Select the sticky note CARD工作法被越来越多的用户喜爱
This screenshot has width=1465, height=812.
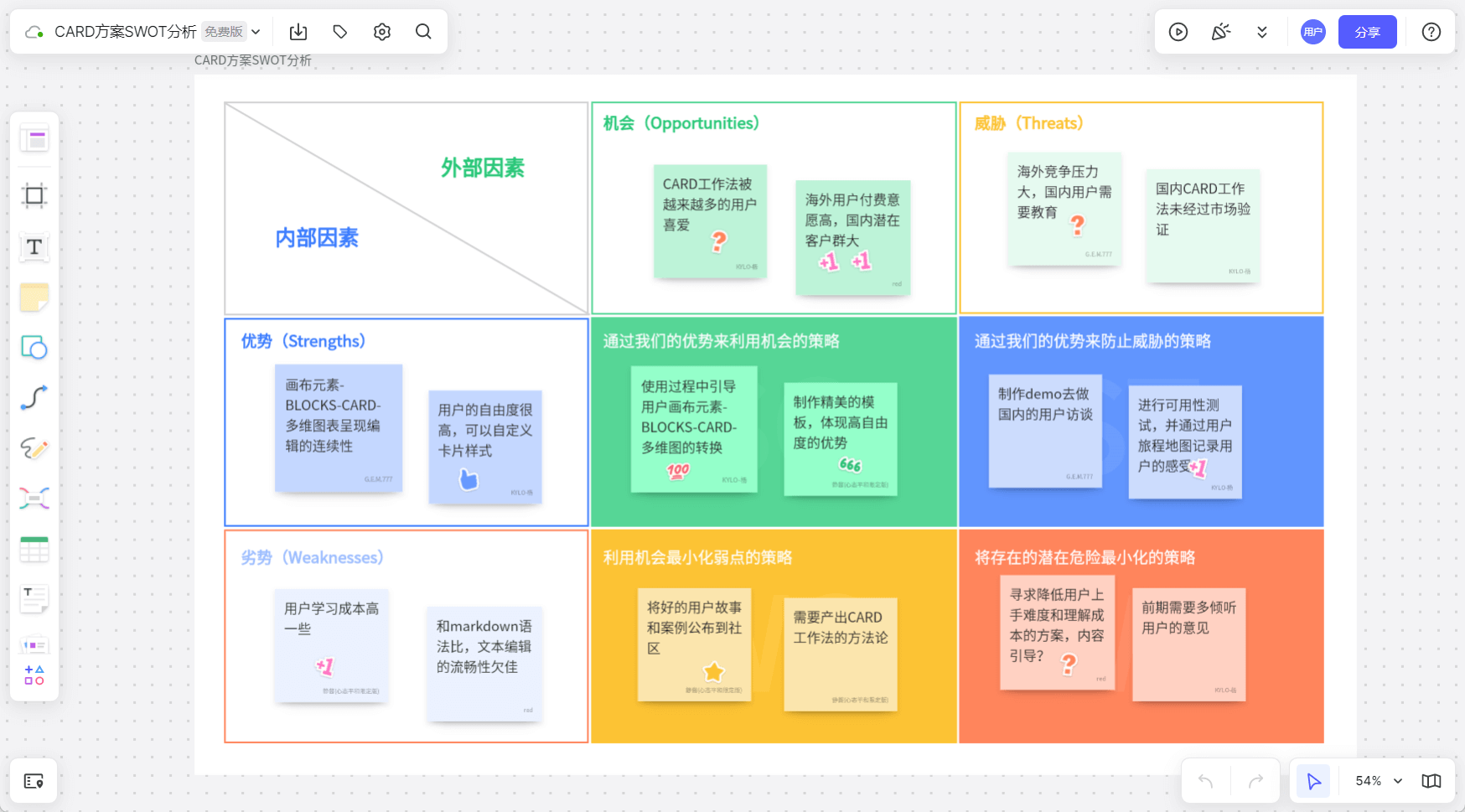point(710,221)
